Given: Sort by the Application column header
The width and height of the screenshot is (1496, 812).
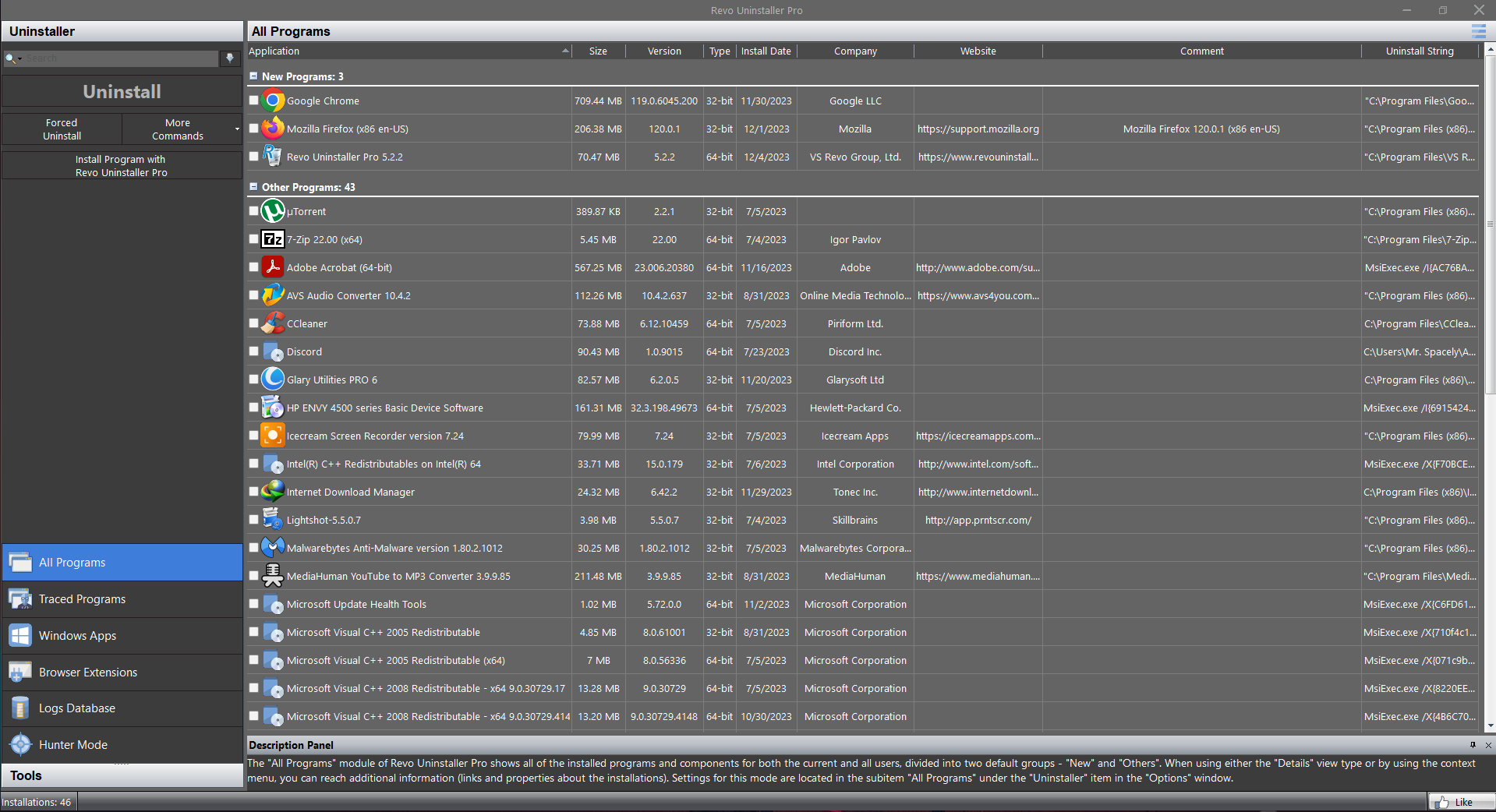Looking at the screenshot, I should 409,51.
